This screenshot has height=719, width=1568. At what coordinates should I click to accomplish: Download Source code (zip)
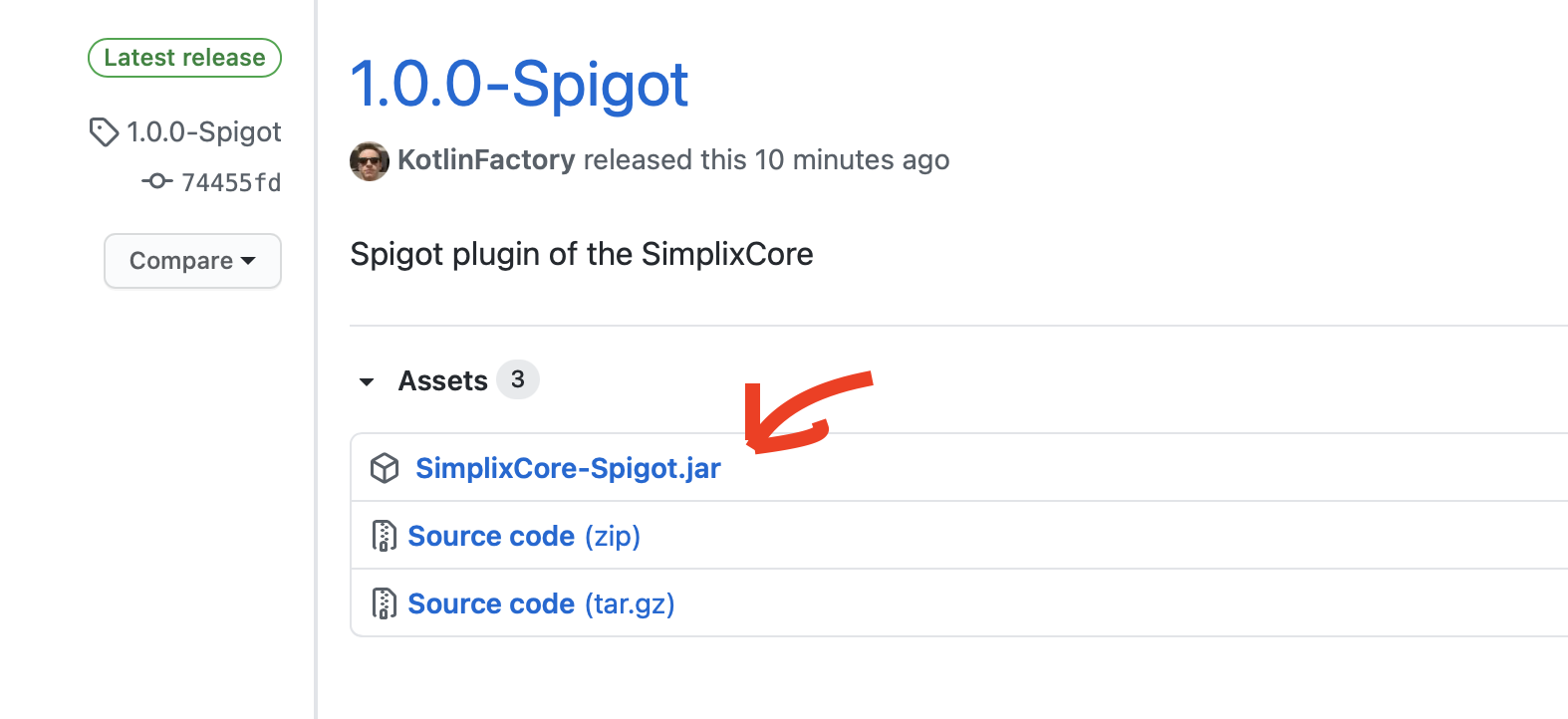pos(523,536)
